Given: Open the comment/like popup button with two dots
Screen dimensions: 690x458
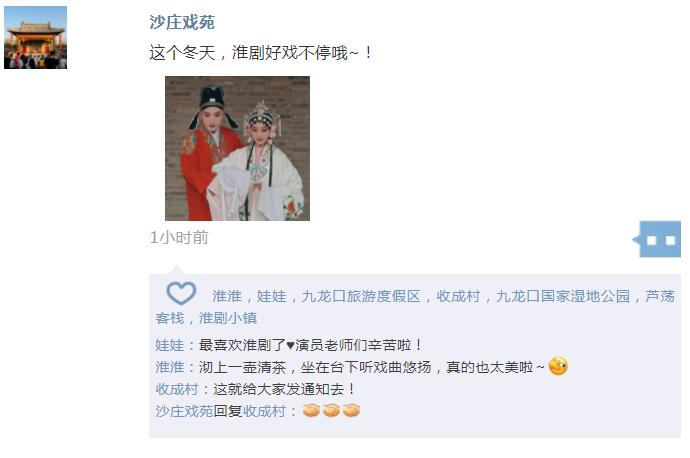Looking at the screenshot, I should (657, 239).
